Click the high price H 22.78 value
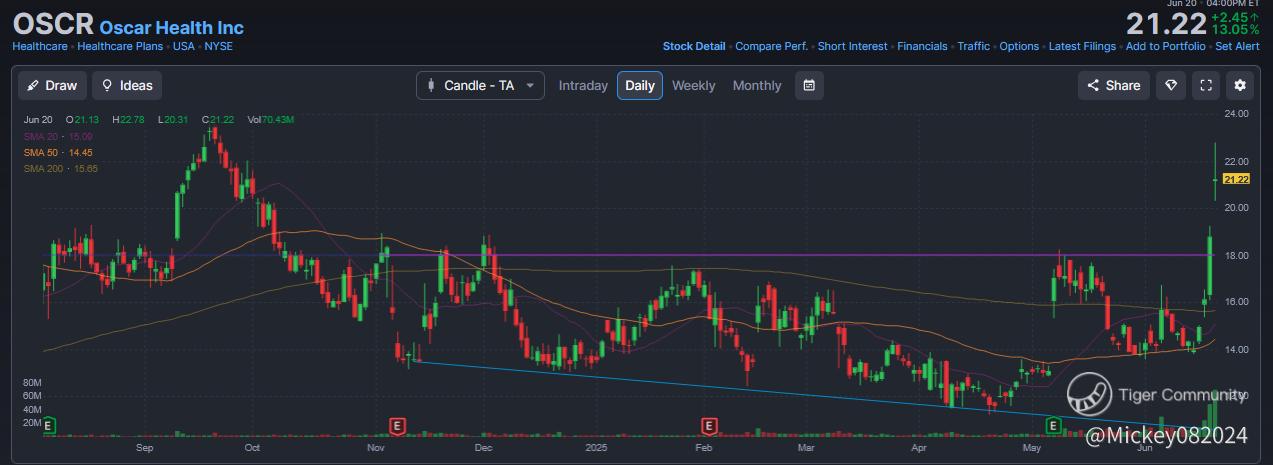 (130, 120)
